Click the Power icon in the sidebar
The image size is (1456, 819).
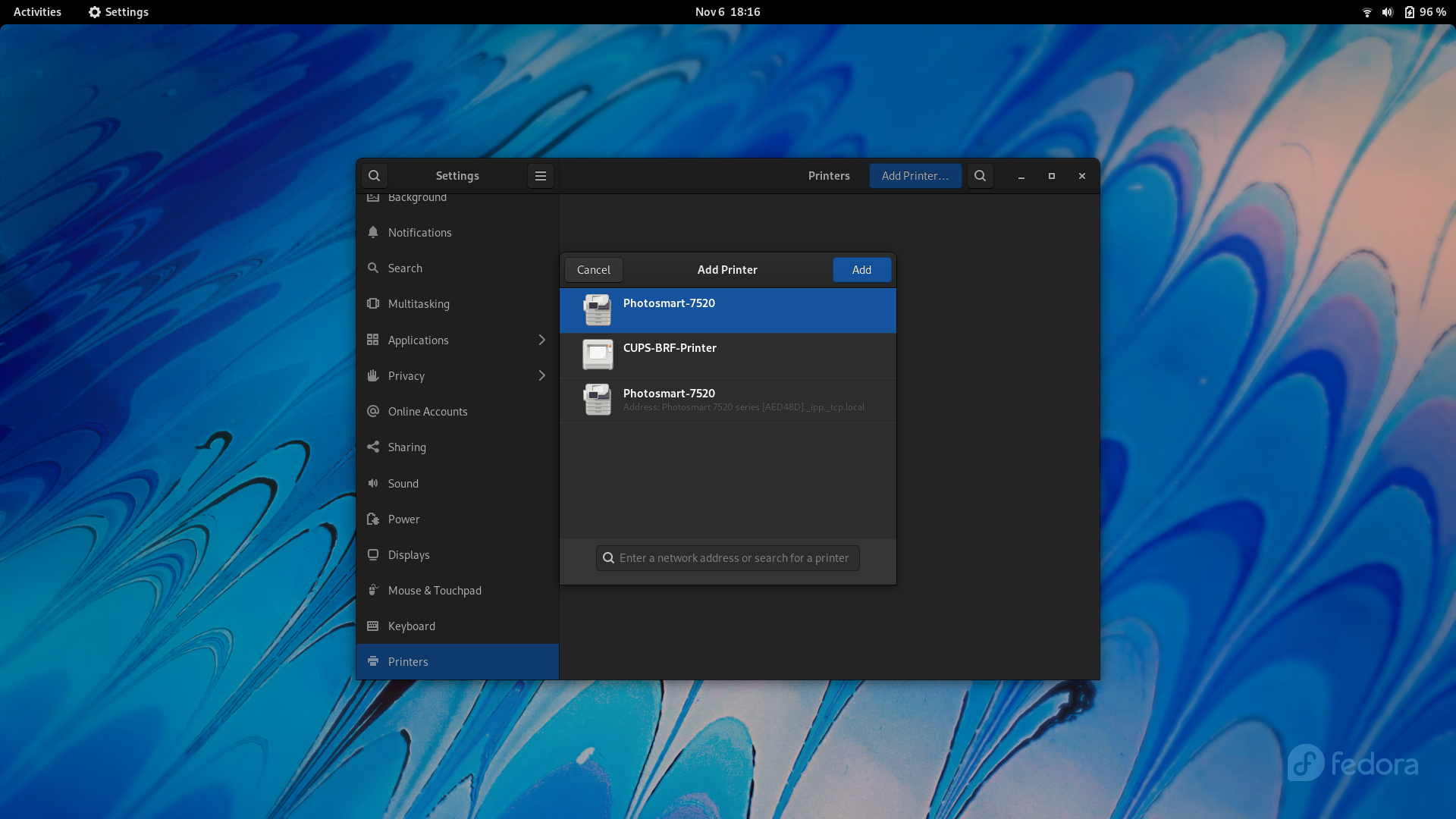373,519
